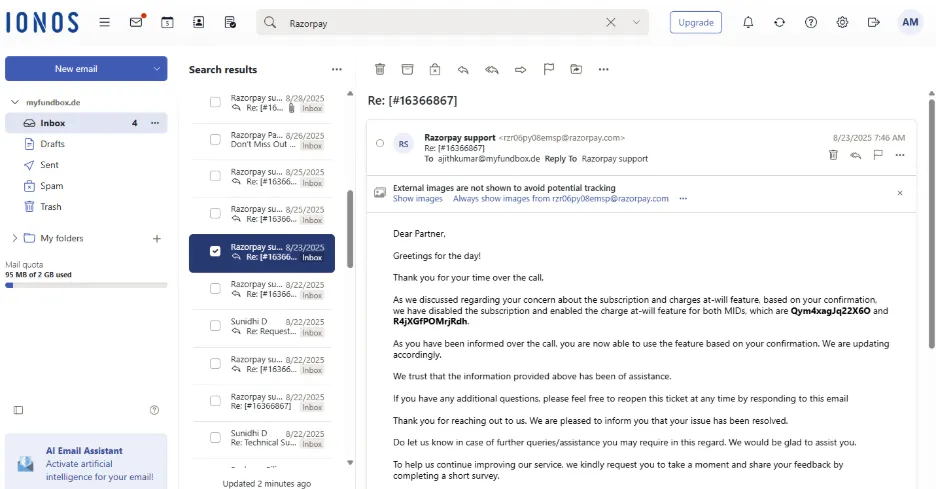The width and height of the screenshot is (936, 489).
Task: Uncheck the selected 8/23/2025 Razorpay email
Action: click(215, 251)
